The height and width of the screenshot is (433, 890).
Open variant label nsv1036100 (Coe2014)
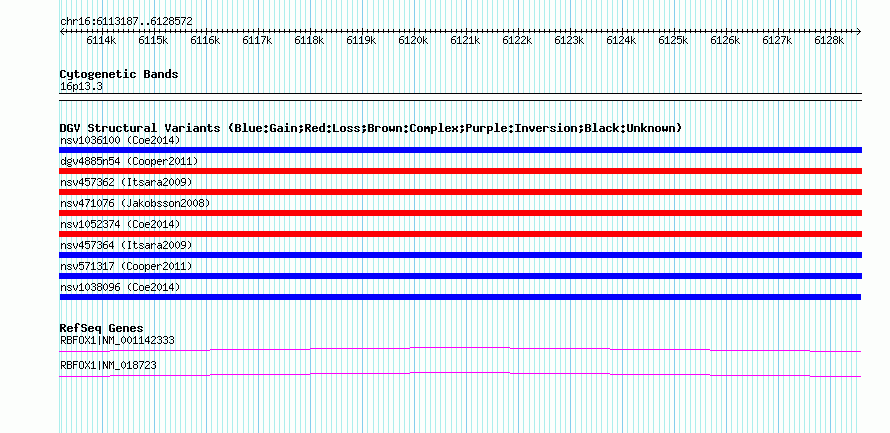point(120,140)
